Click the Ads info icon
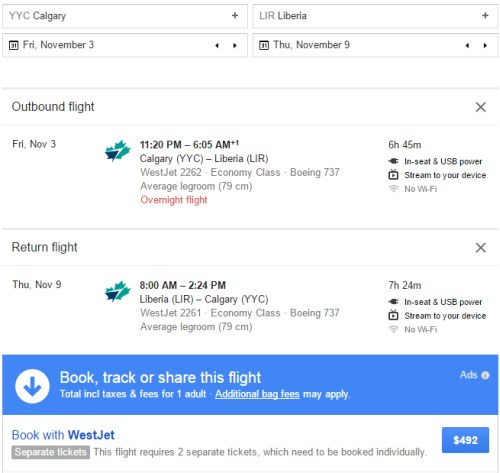 485,375
